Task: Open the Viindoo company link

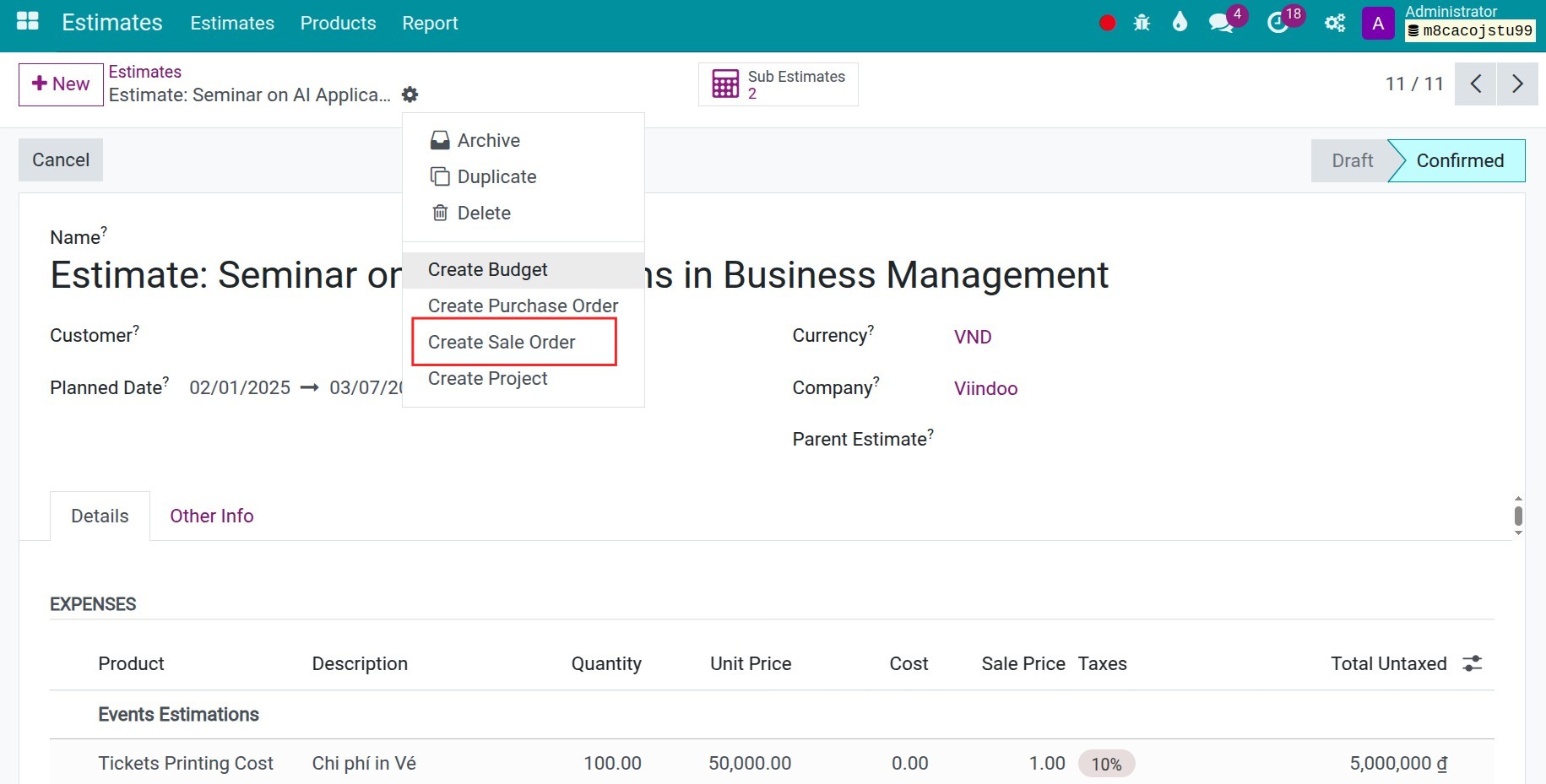Action: 985,388
